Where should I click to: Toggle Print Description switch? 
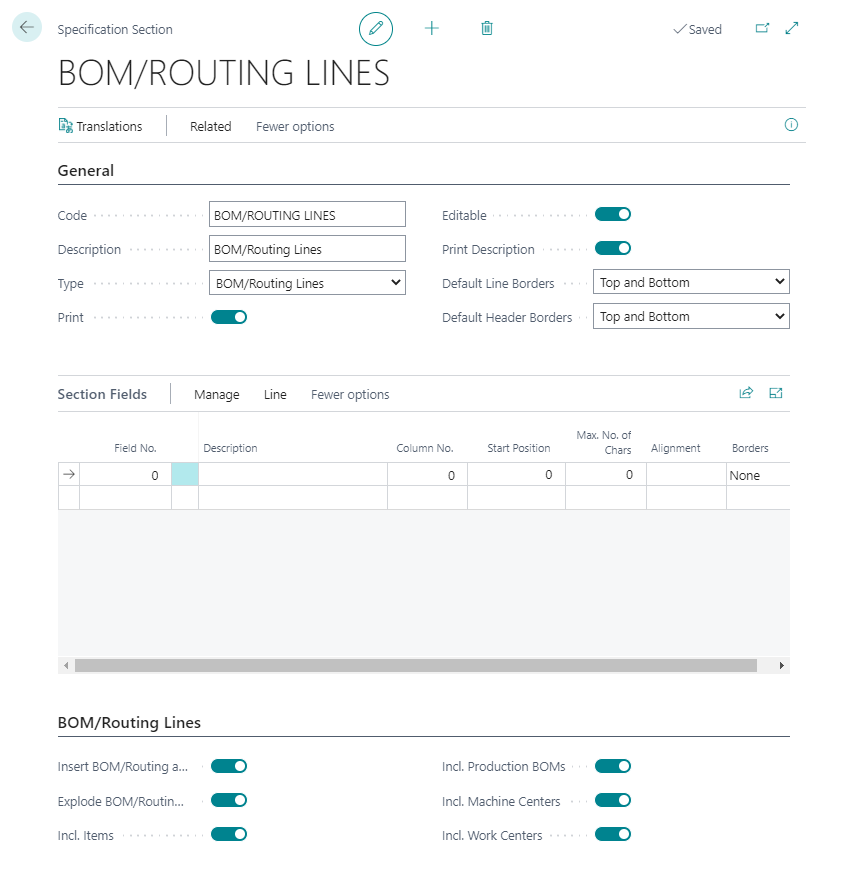point(613,249)
